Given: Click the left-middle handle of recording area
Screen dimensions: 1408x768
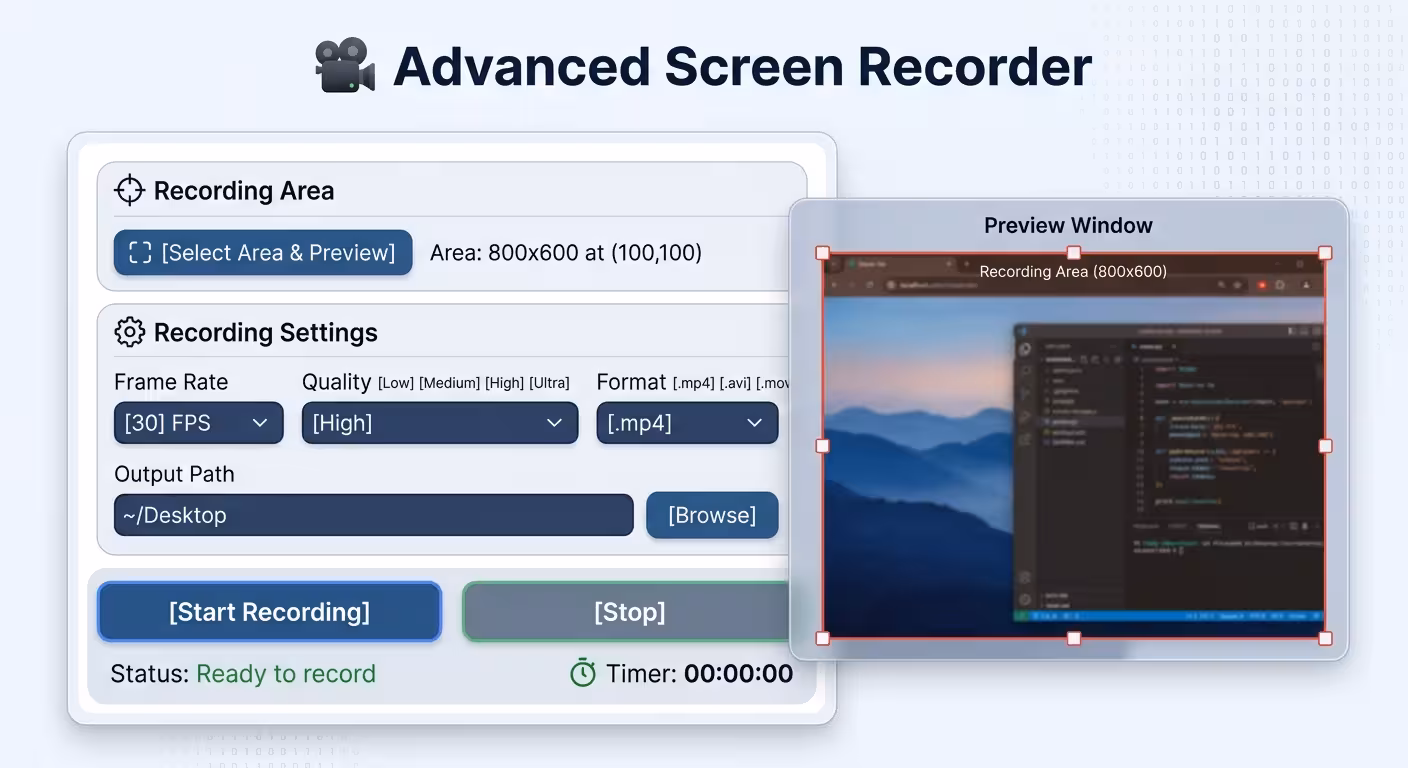Looking at the screenshot, I should click(x=823, y=446).
